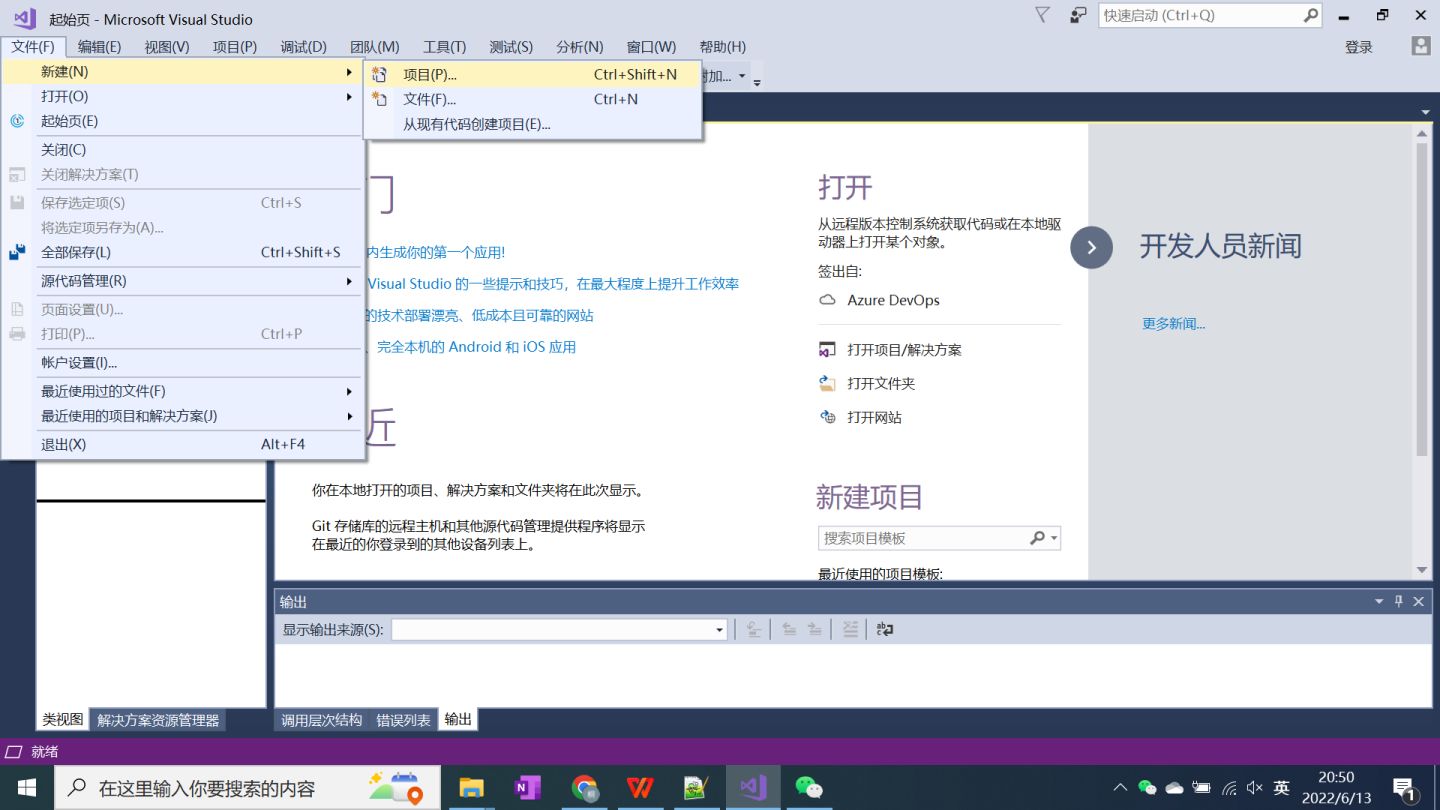Viewport: 1440px width, 810px height.
Task: Open Chrome from the taskbar
Action: pos(585,787)
